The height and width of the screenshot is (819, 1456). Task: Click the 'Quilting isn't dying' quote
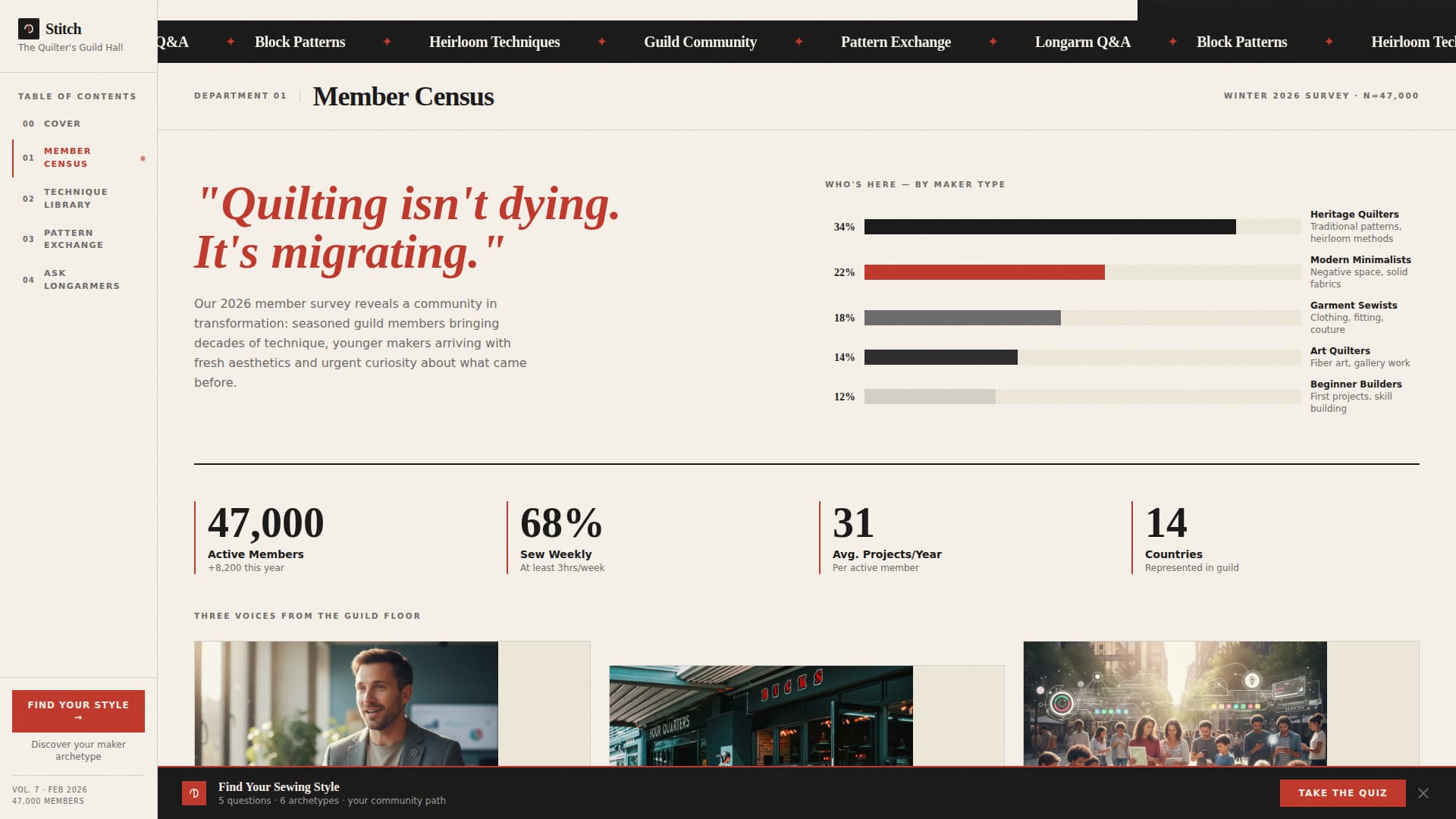coord(407,227)
